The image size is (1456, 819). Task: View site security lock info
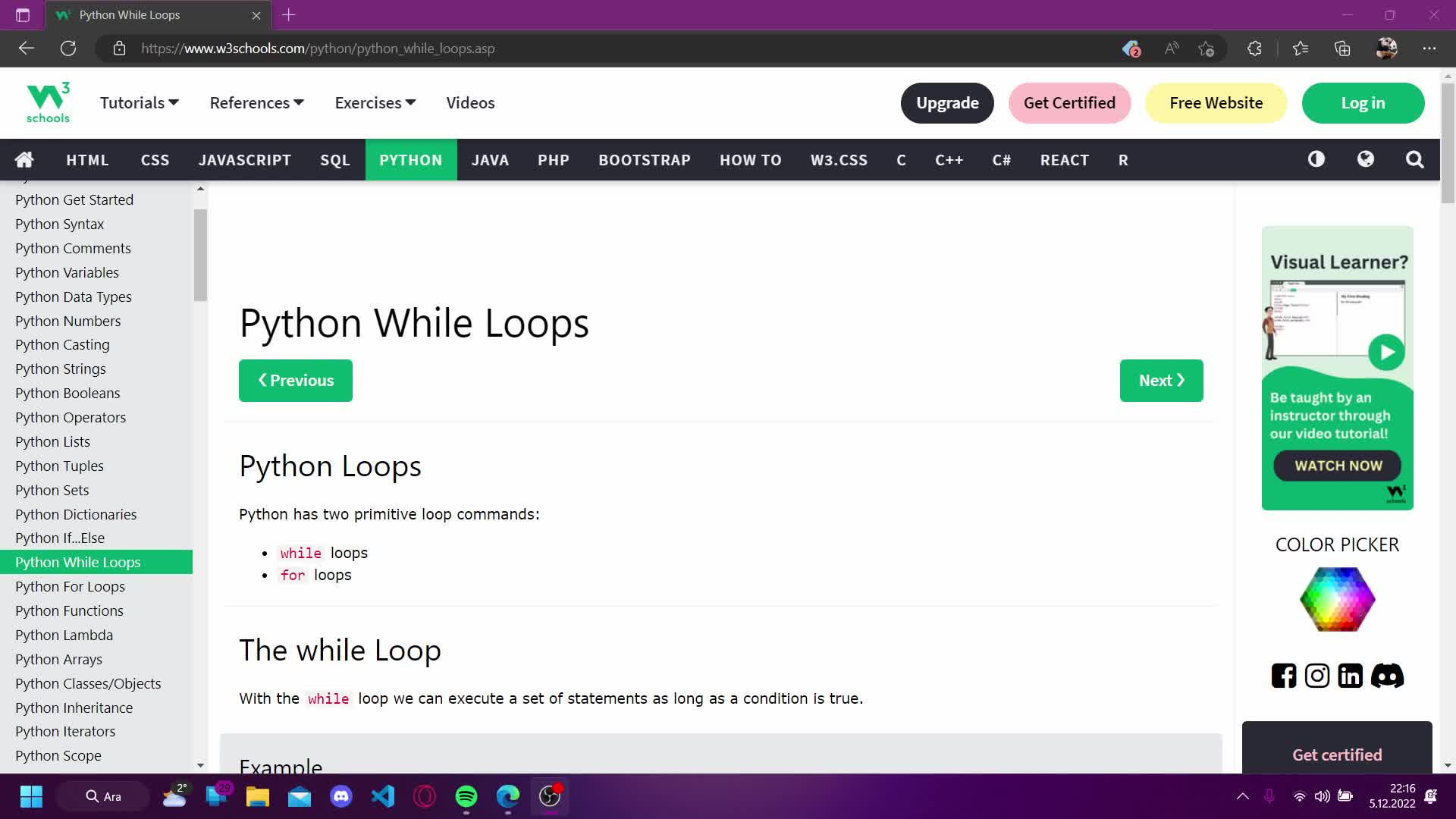(x=119, y=49)
